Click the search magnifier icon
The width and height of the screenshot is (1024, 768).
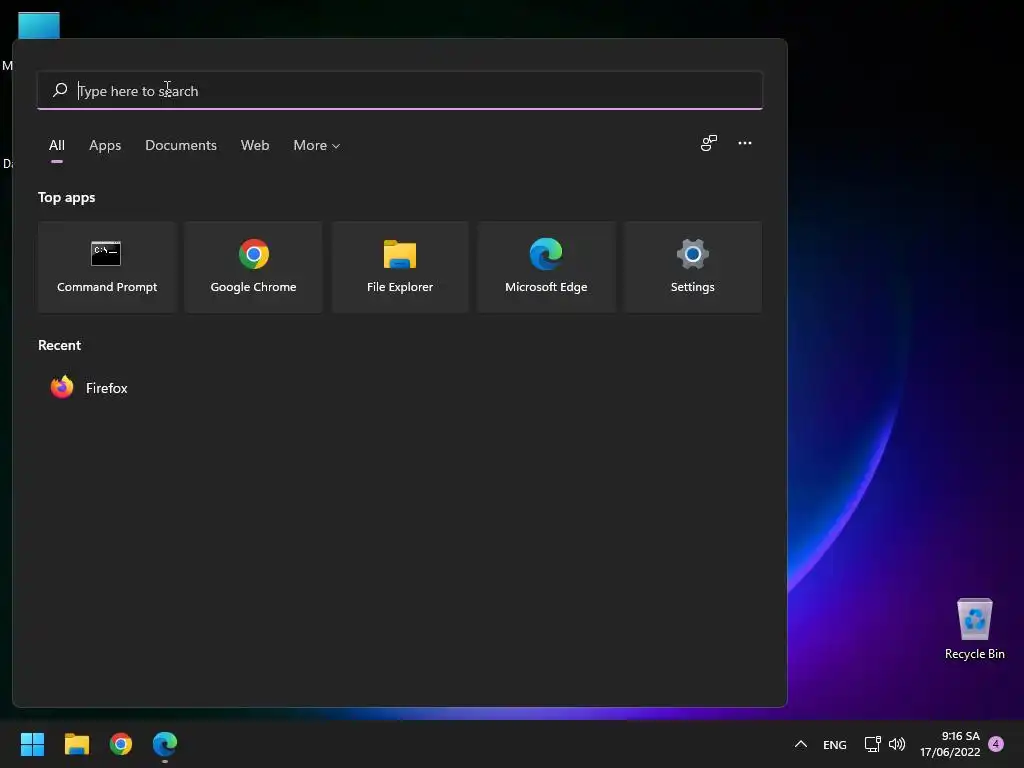point(60,90)
